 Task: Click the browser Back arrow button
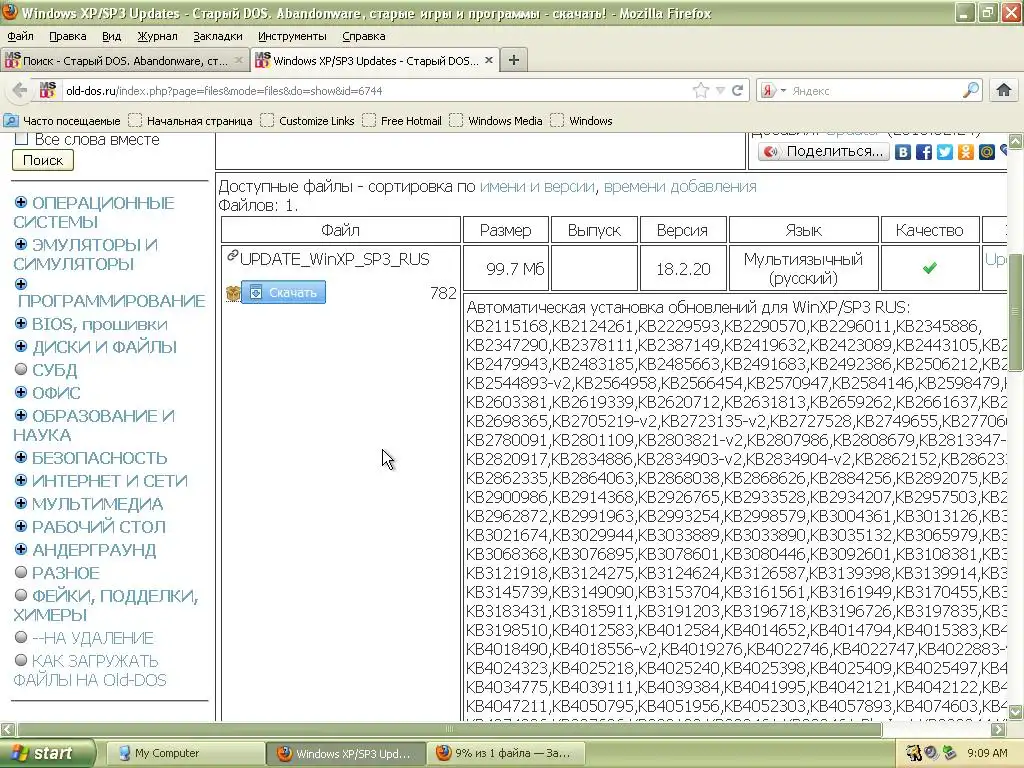(x=20, y=90)
